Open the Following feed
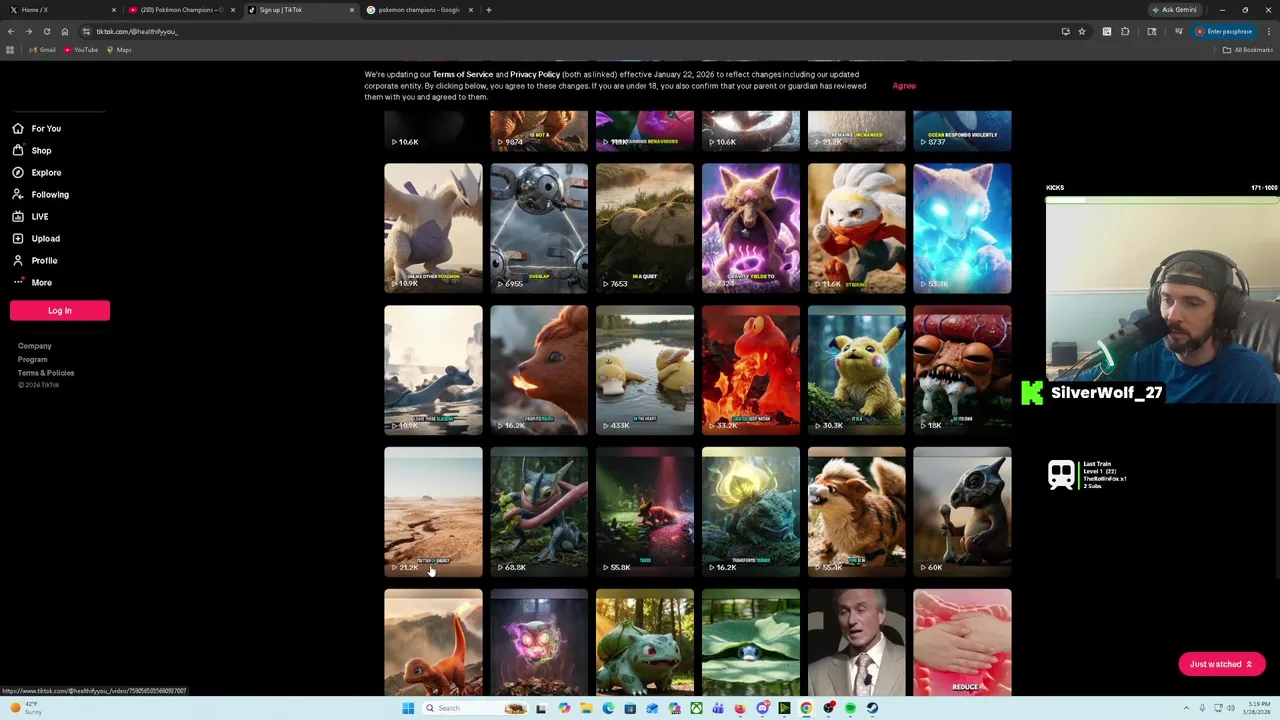Screen dimensions: 1280x720 point(40,194)
